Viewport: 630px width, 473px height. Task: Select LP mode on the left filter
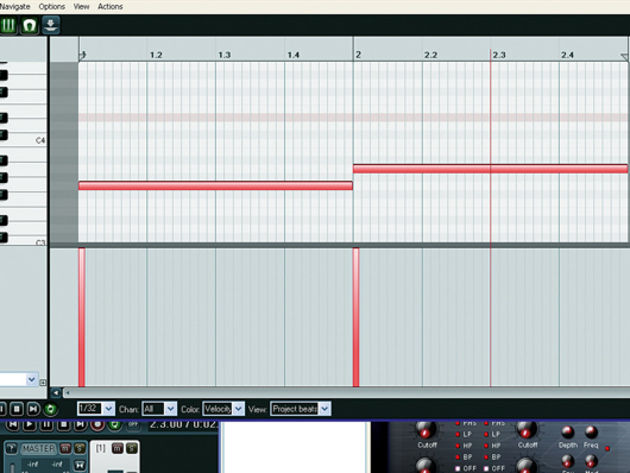click(x=458, y=434)
